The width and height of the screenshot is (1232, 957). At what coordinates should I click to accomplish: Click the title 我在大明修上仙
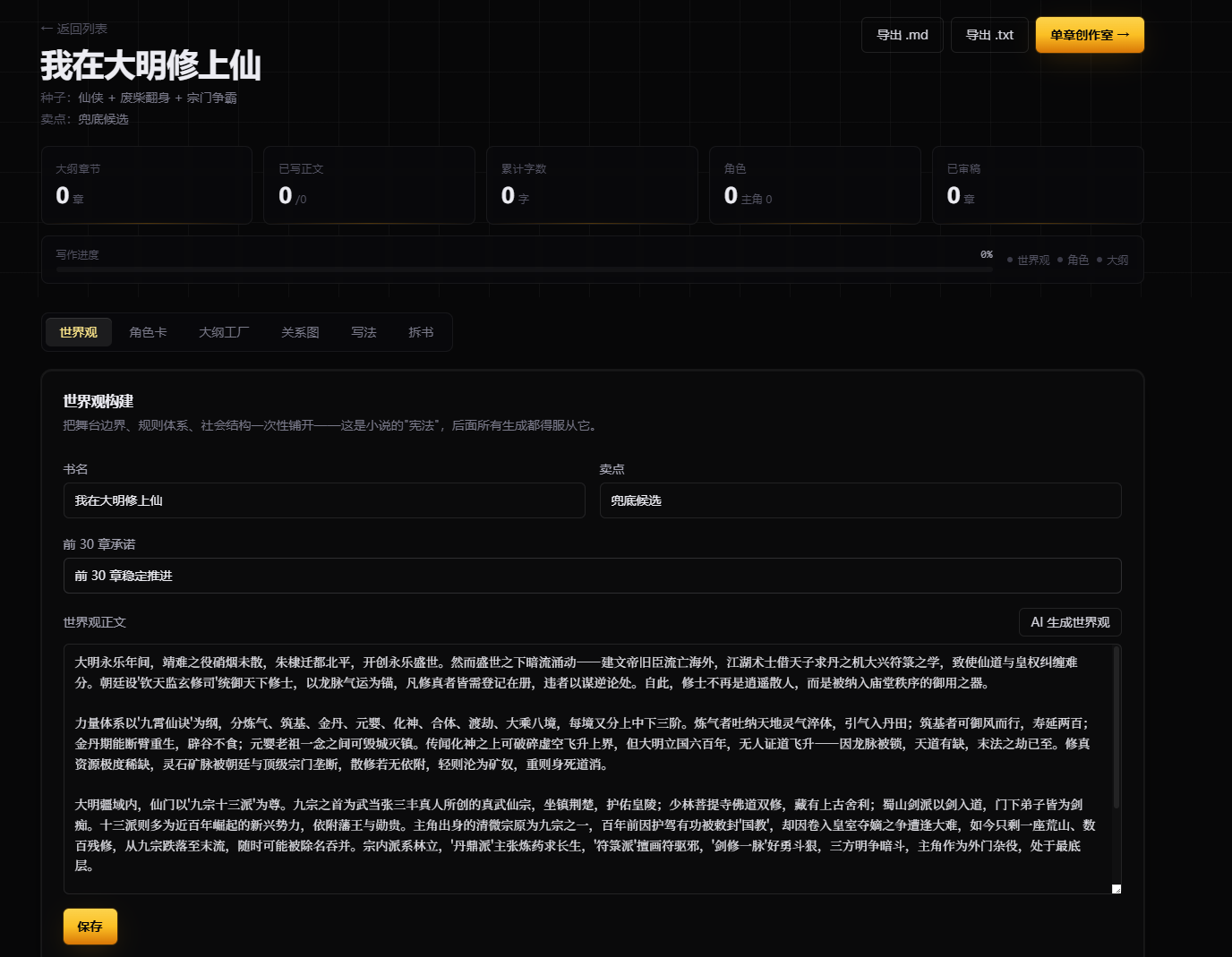[x=151, y=65]
